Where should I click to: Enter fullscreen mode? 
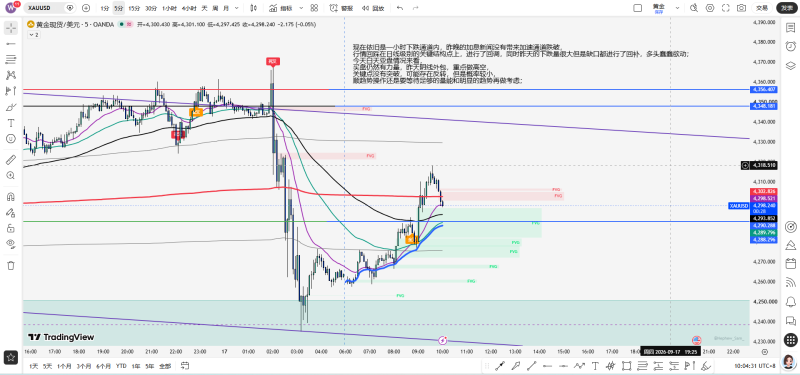tap(726, 8)
